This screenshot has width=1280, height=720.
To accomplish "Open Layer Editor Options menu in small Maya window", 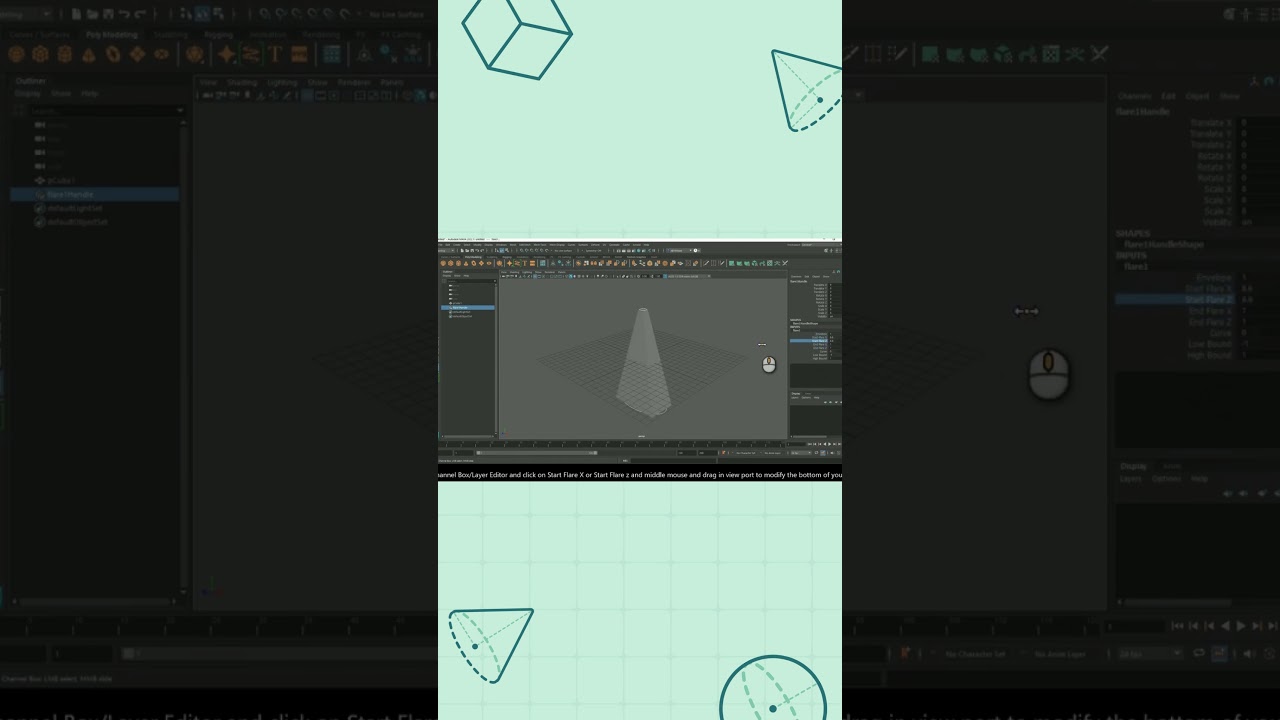I will tap(806, 398).
